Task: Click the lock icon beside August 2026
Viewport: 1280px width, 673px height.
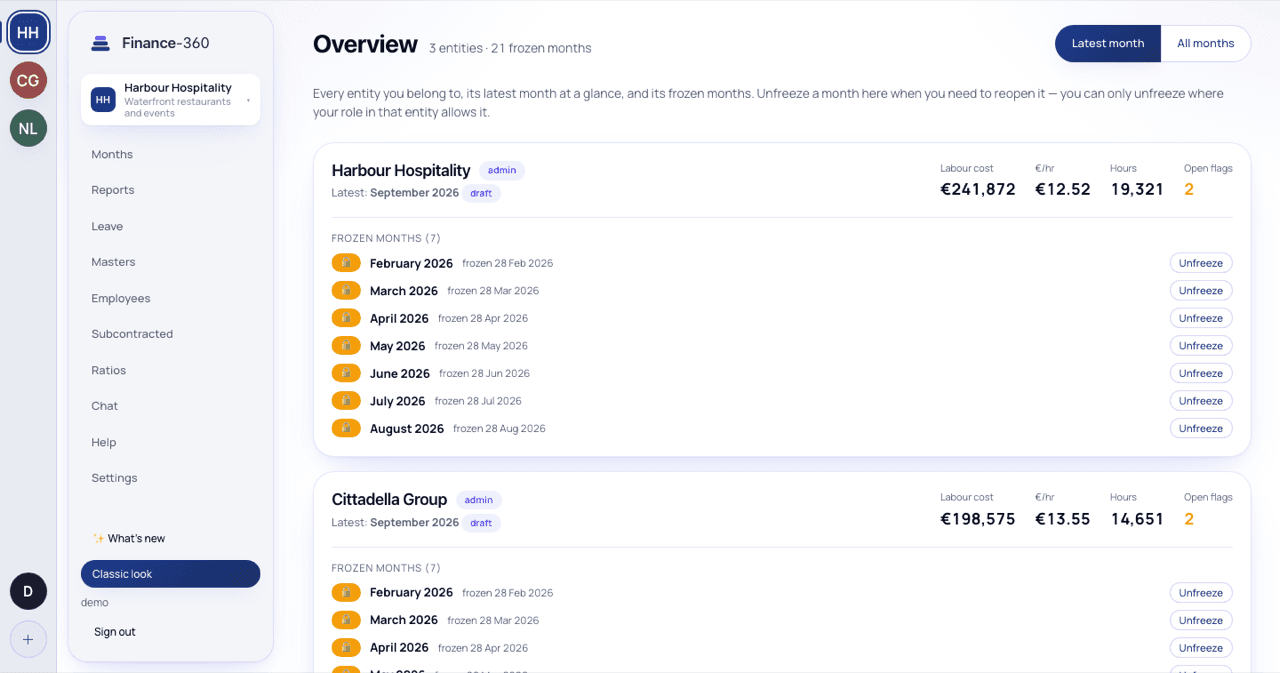Action: pyautogui.click(x=346, y=428)
